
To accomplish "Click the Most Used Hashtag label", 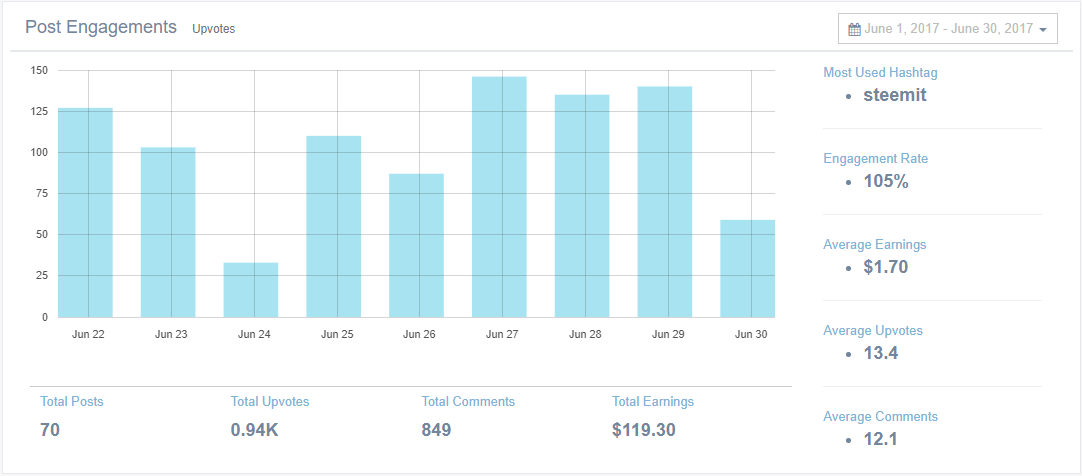I will [x=880, y=72].
